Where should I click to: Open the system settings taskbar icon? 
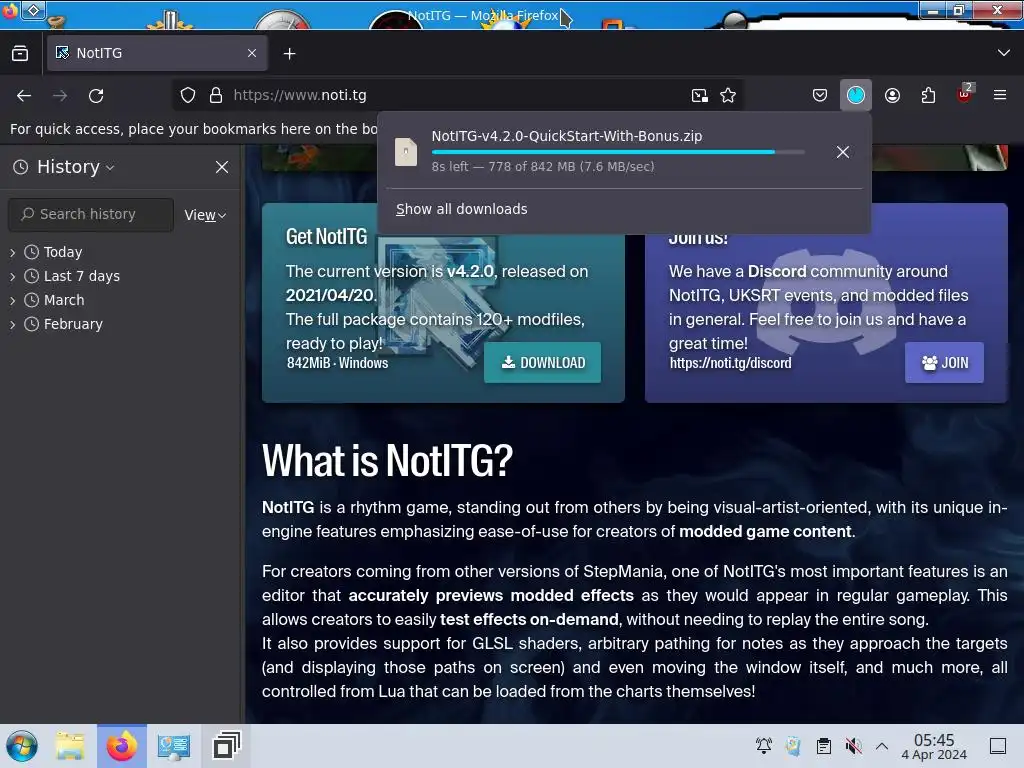tap(174, 746)
